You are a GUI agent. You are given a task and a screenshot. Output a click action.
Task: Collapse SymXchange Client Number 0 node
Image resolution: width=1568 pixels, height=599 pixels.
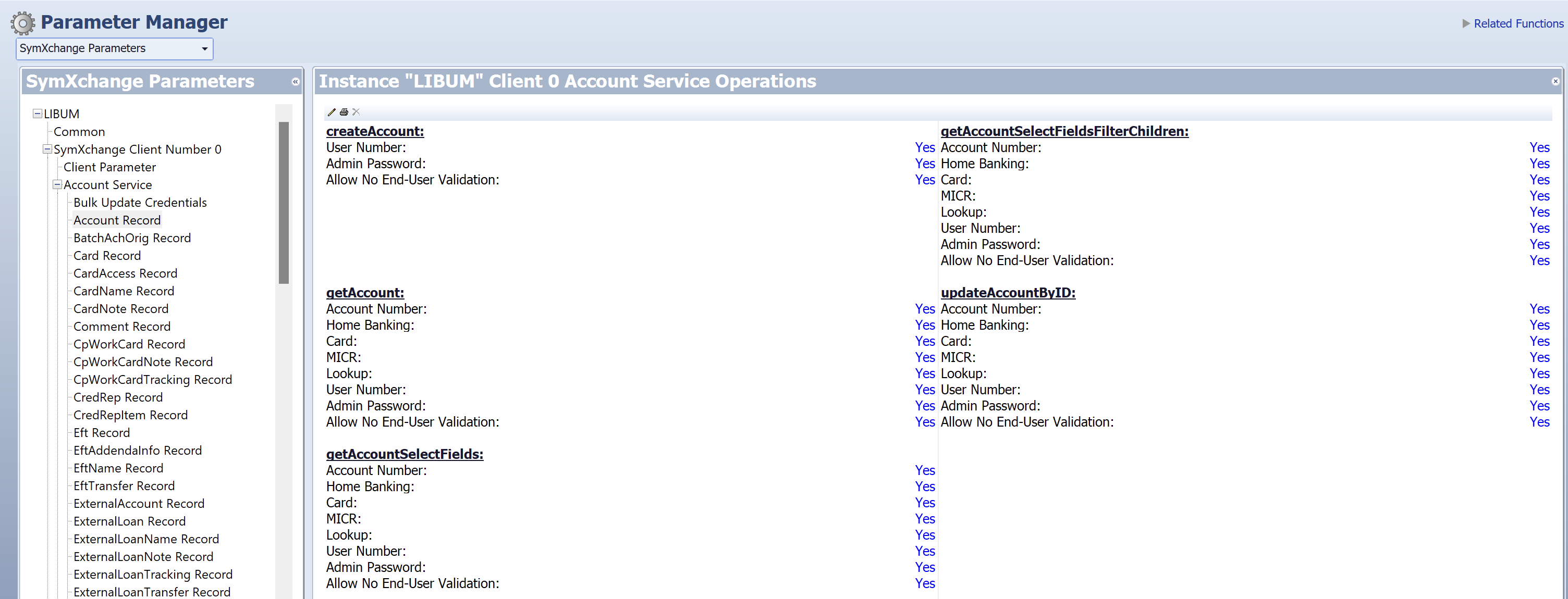(47, 149)
